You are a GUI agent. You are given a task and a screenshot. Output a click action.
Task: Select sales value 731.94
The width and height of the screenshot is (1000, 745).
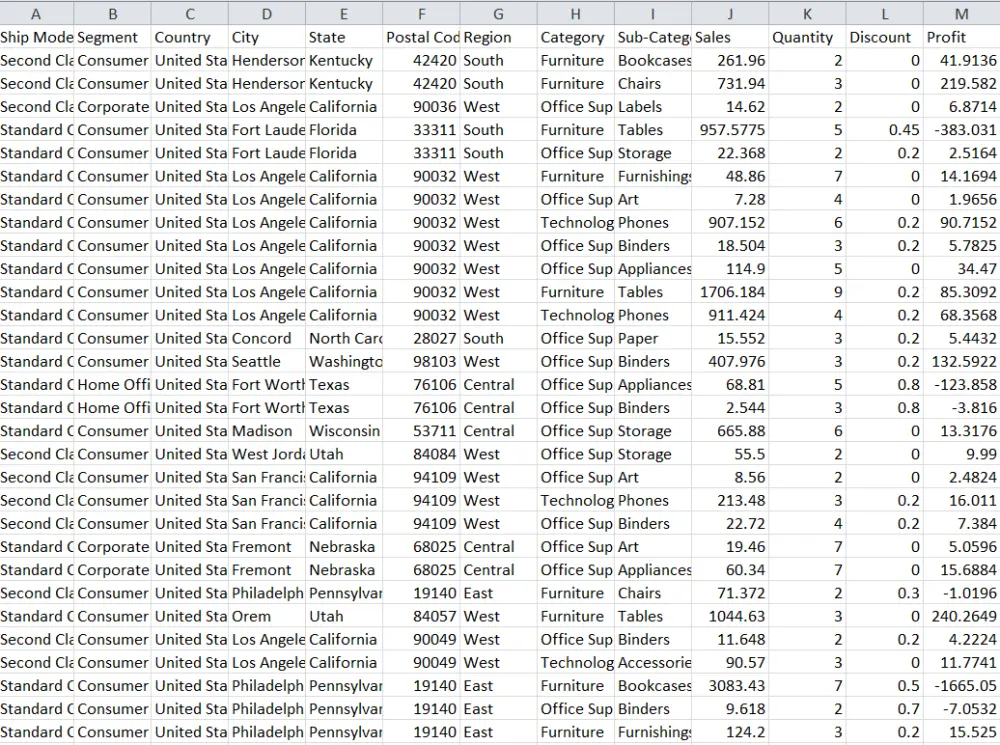[730, 84]
